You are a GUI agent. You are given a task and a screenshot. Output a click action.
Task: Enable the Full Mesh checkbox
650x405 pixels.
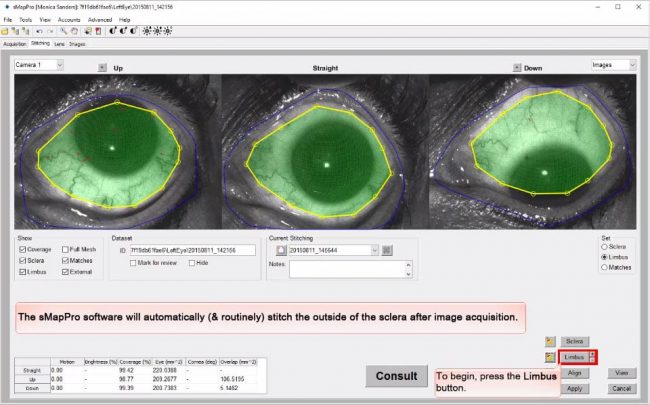pos(66,249)
